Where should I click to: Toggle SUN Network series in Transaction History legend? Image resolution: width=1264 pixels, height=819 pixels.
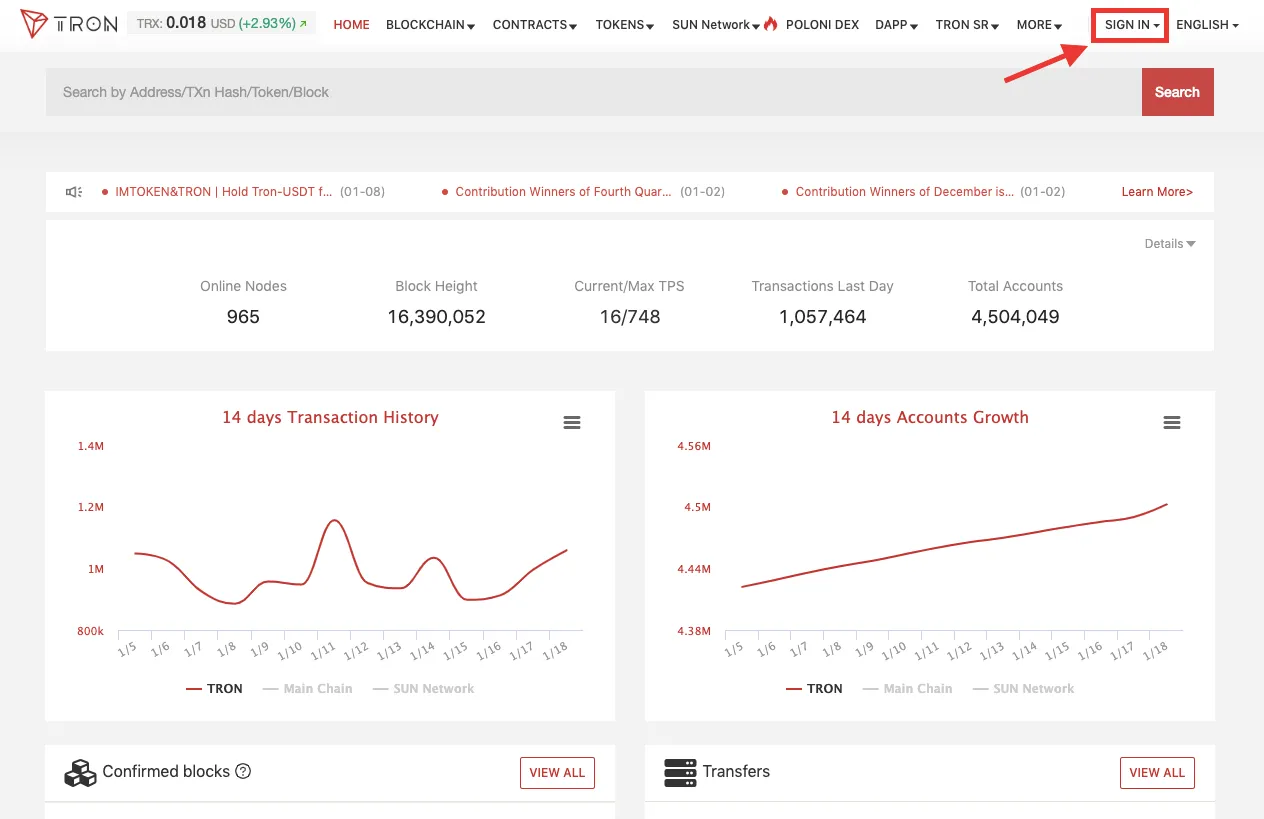pyautogui.click(x=423, y=689)
